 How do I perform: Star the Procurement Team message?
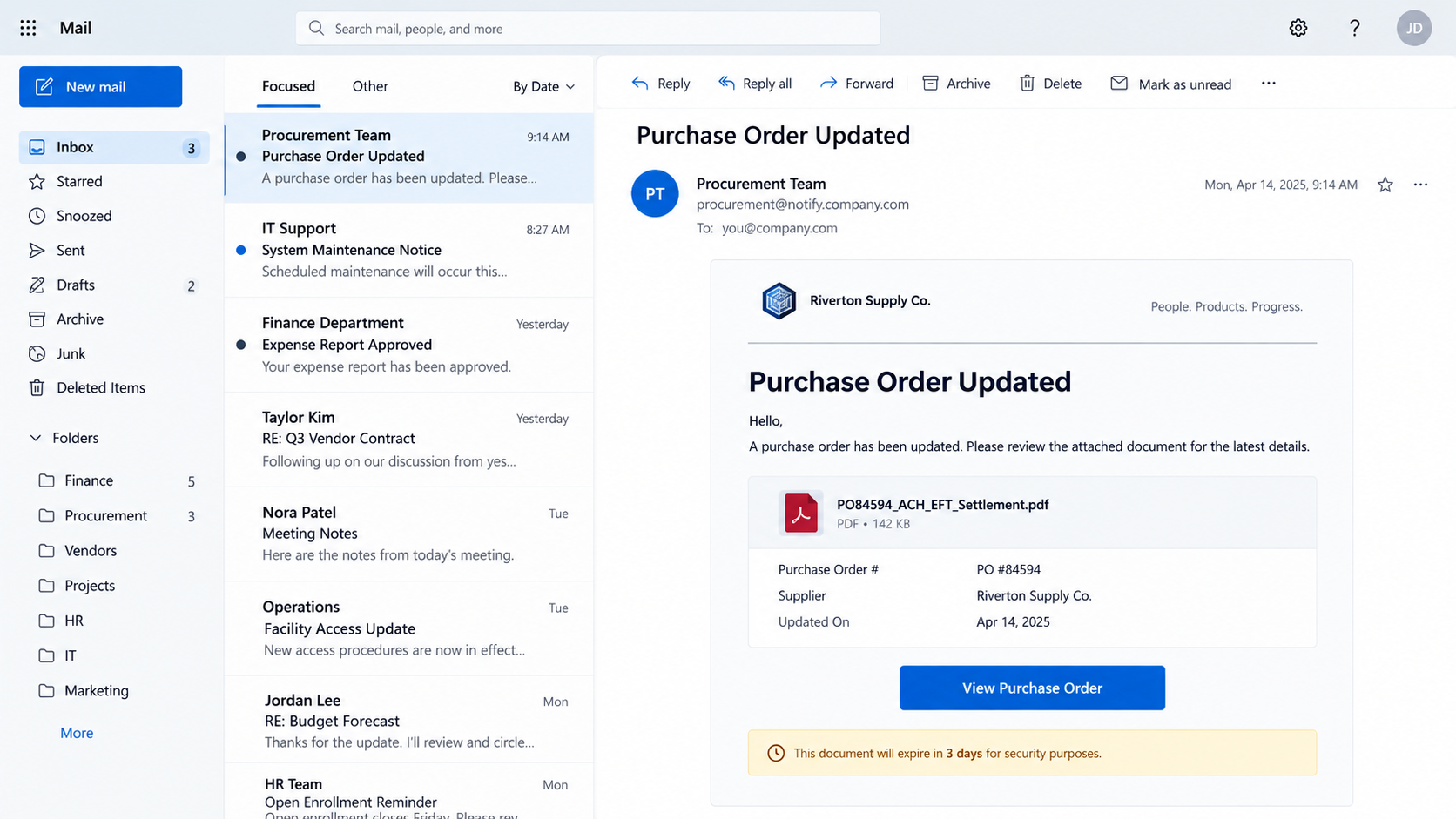point(1385,185)
